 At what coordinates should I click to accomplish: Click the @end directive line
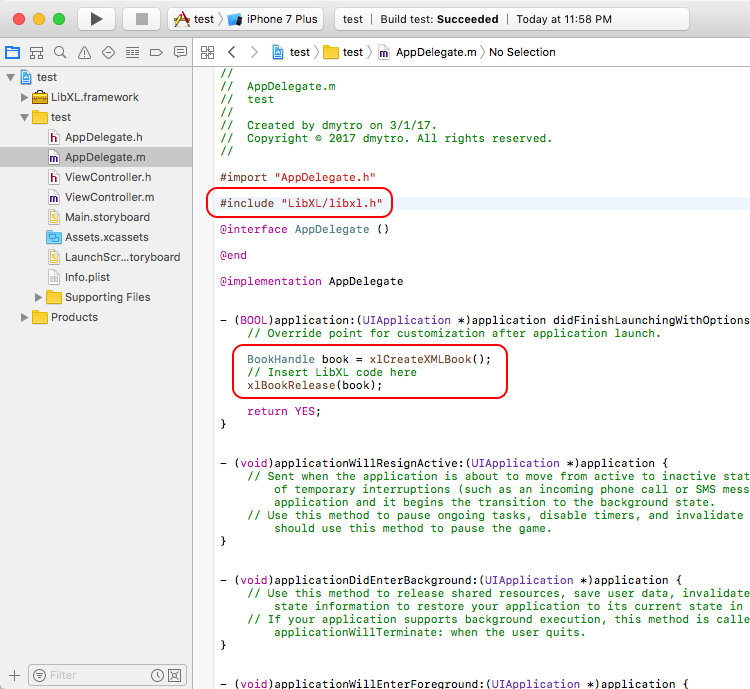click(233, 256)
